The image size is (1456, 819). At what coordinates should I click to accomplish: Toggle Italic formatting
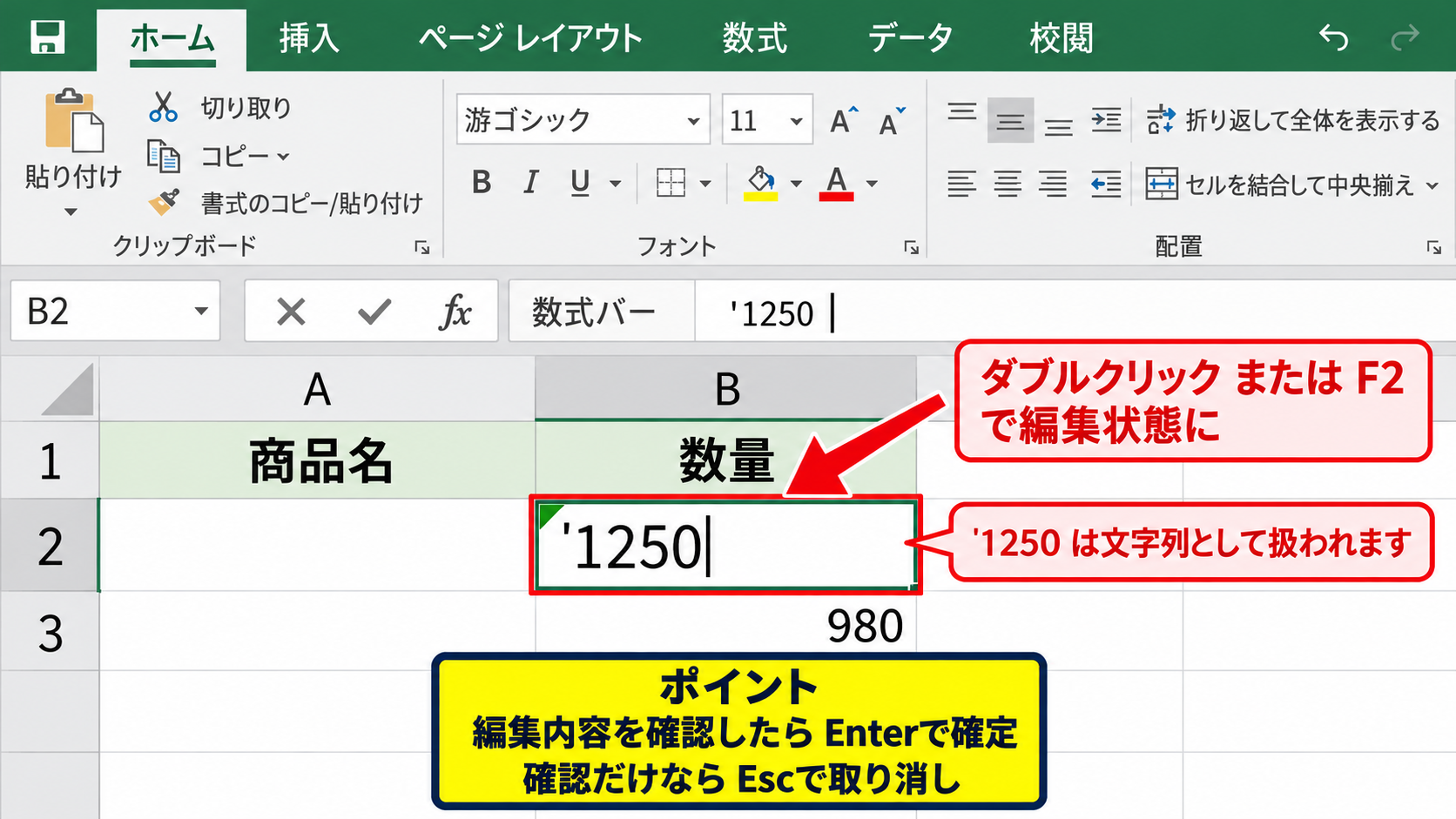[x=530, y=183]
